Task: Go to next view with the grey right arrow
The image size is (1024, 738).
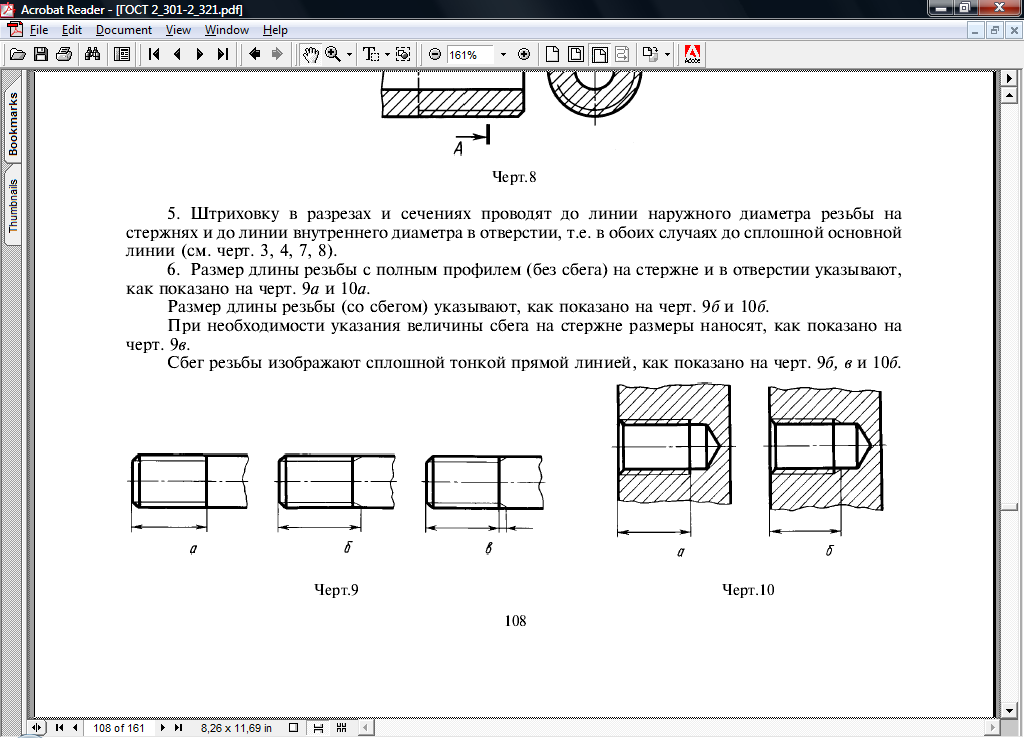Action: pos(277,54)
